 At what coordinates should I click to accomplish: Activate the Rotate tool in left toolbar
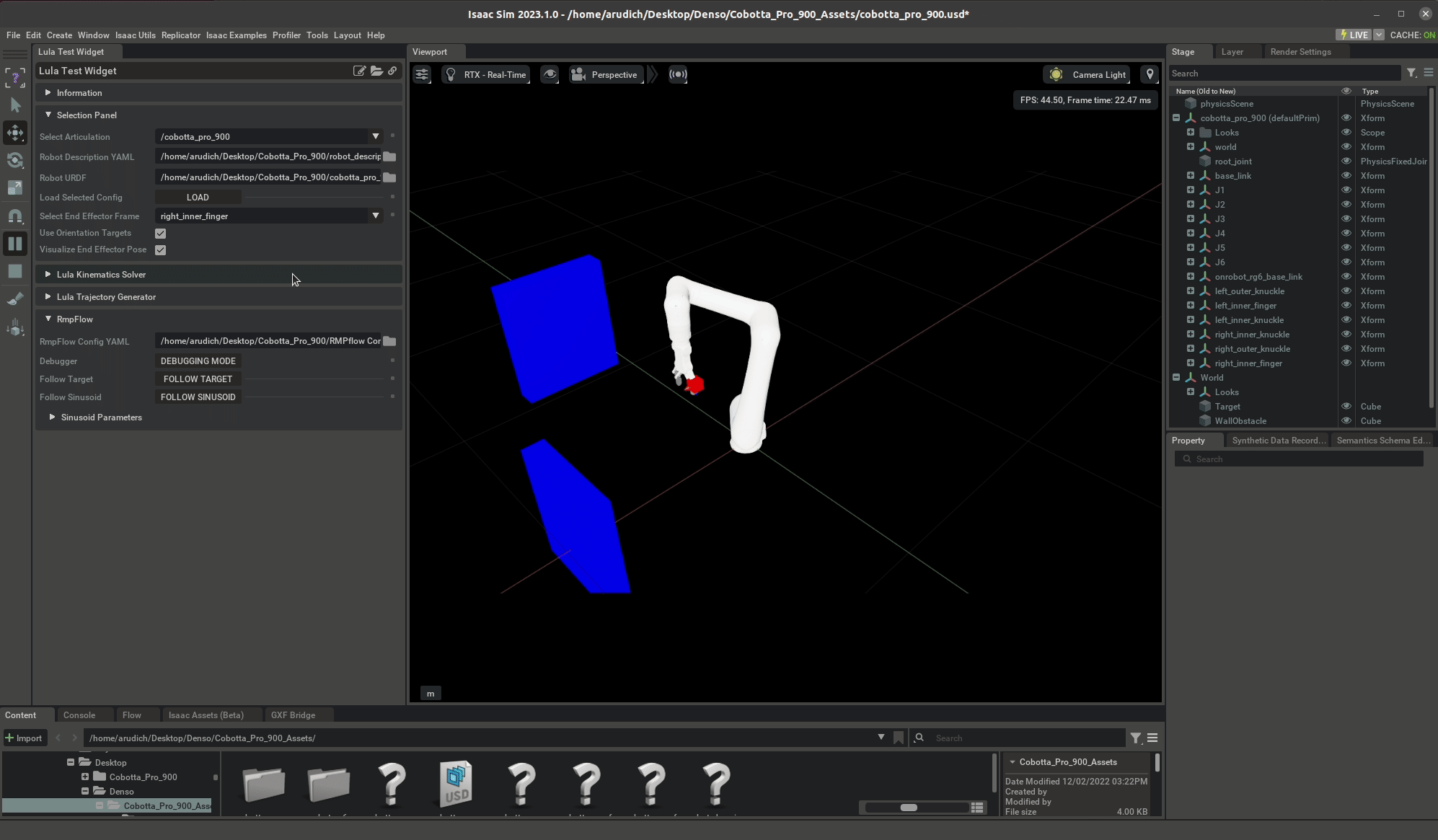coord(15,160)
